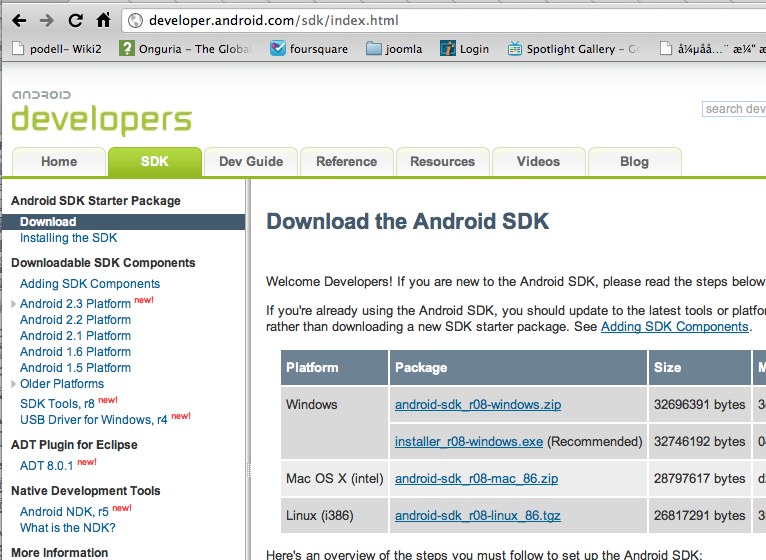Open the joomla bookmarks folder
This screenshot has width=766, height=560.
[394, 49]
